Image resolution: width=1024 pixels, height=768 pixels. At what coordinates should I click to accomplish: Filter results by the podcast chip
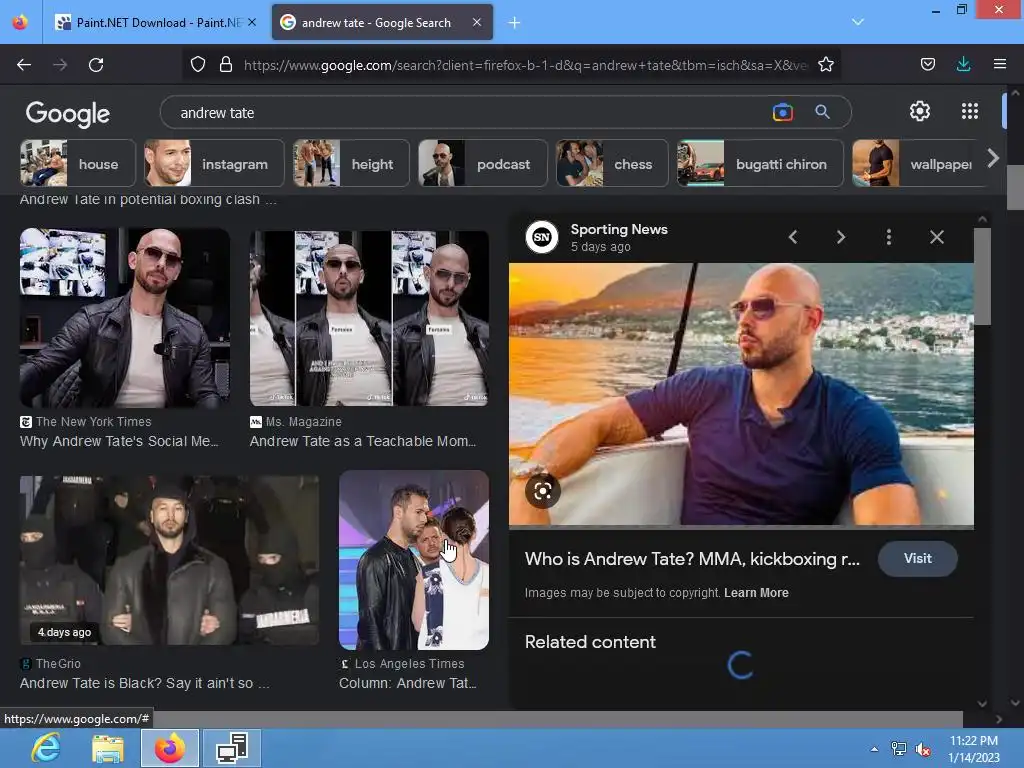483,163
